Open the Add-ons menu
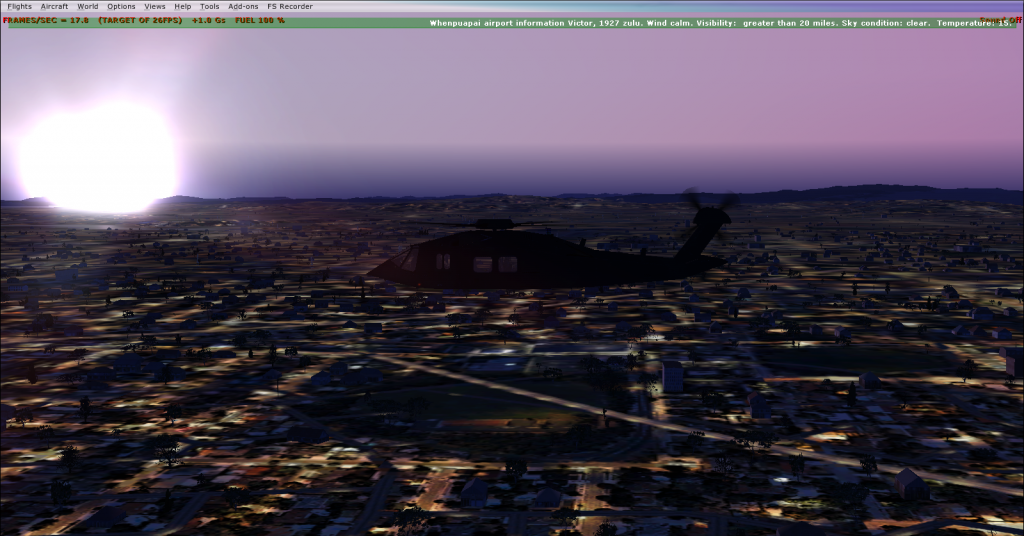This screenshot has height=536, width=1024. pos(243,6)
